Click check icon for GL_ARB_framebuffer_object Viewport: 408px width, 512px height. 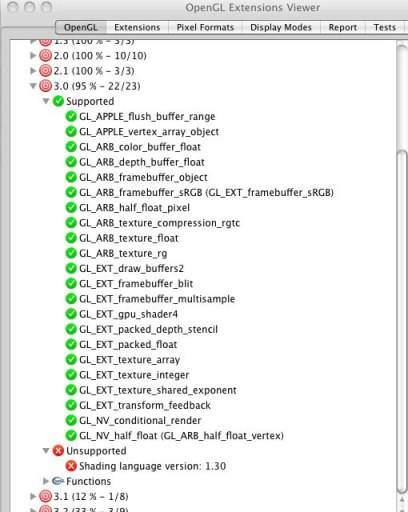click(x=71, y=177)
